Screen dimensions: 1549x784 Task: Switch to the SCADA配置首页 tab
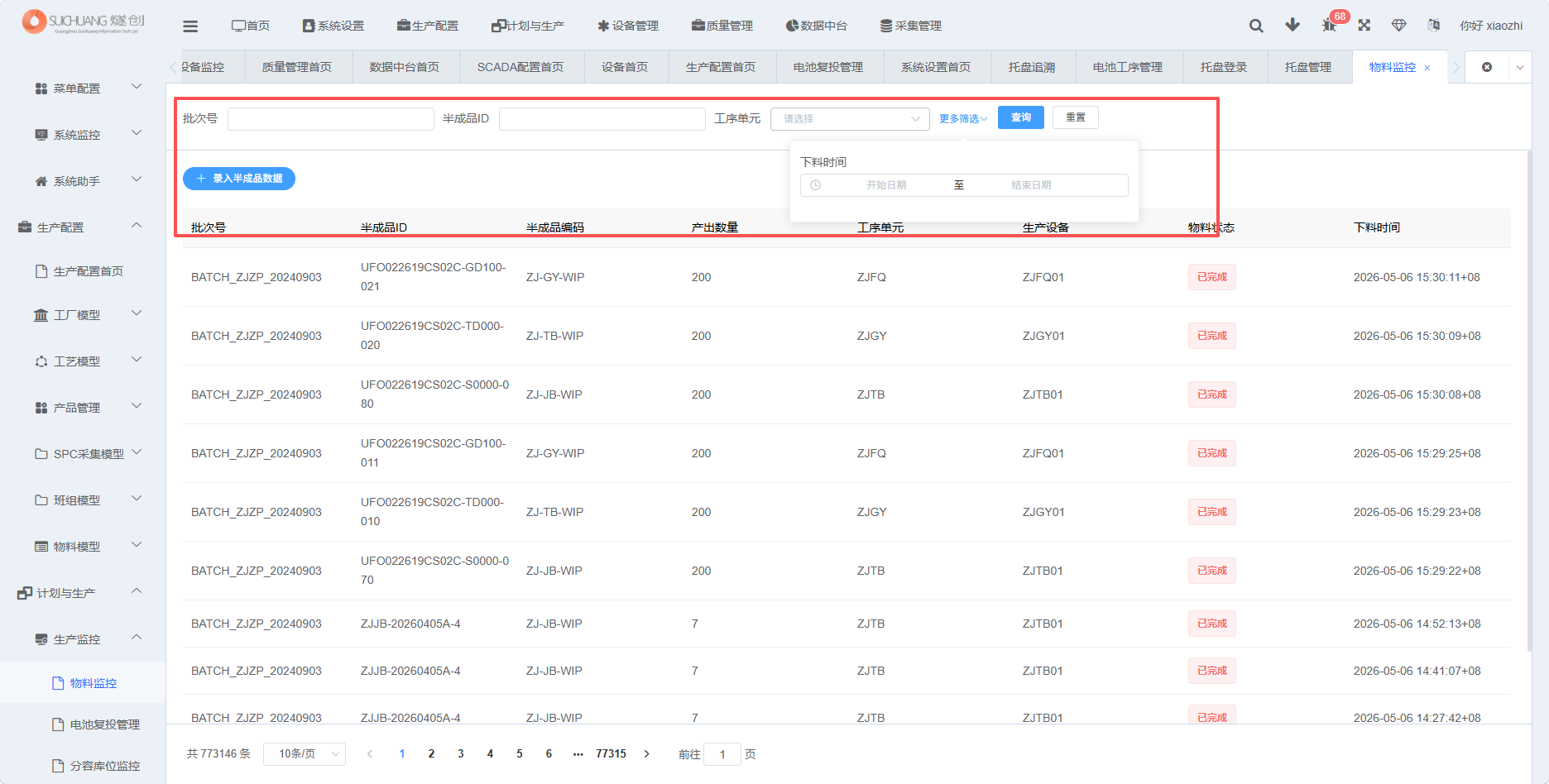520,67
